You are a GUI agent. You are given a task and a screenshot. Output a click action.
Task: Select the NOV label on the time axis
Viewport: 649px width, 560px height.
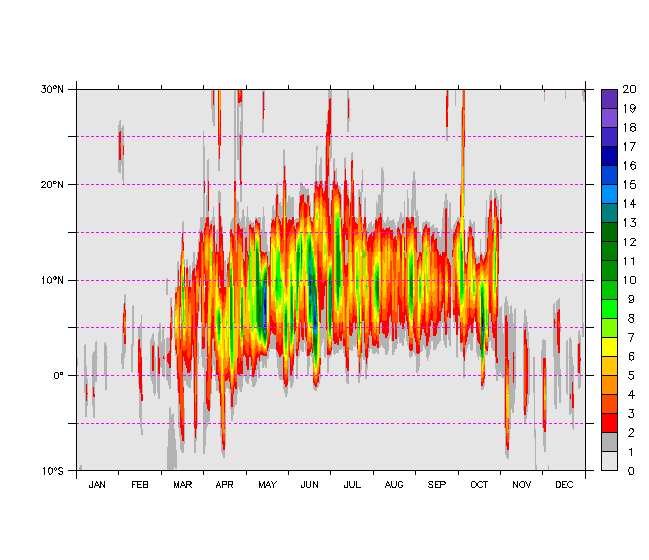(x=522, y=485)
